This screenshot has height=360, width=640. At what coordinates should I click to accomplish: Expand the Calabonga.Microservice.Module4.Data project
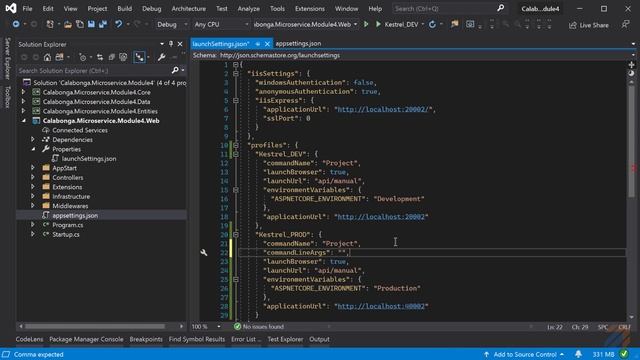coord(23,102)
